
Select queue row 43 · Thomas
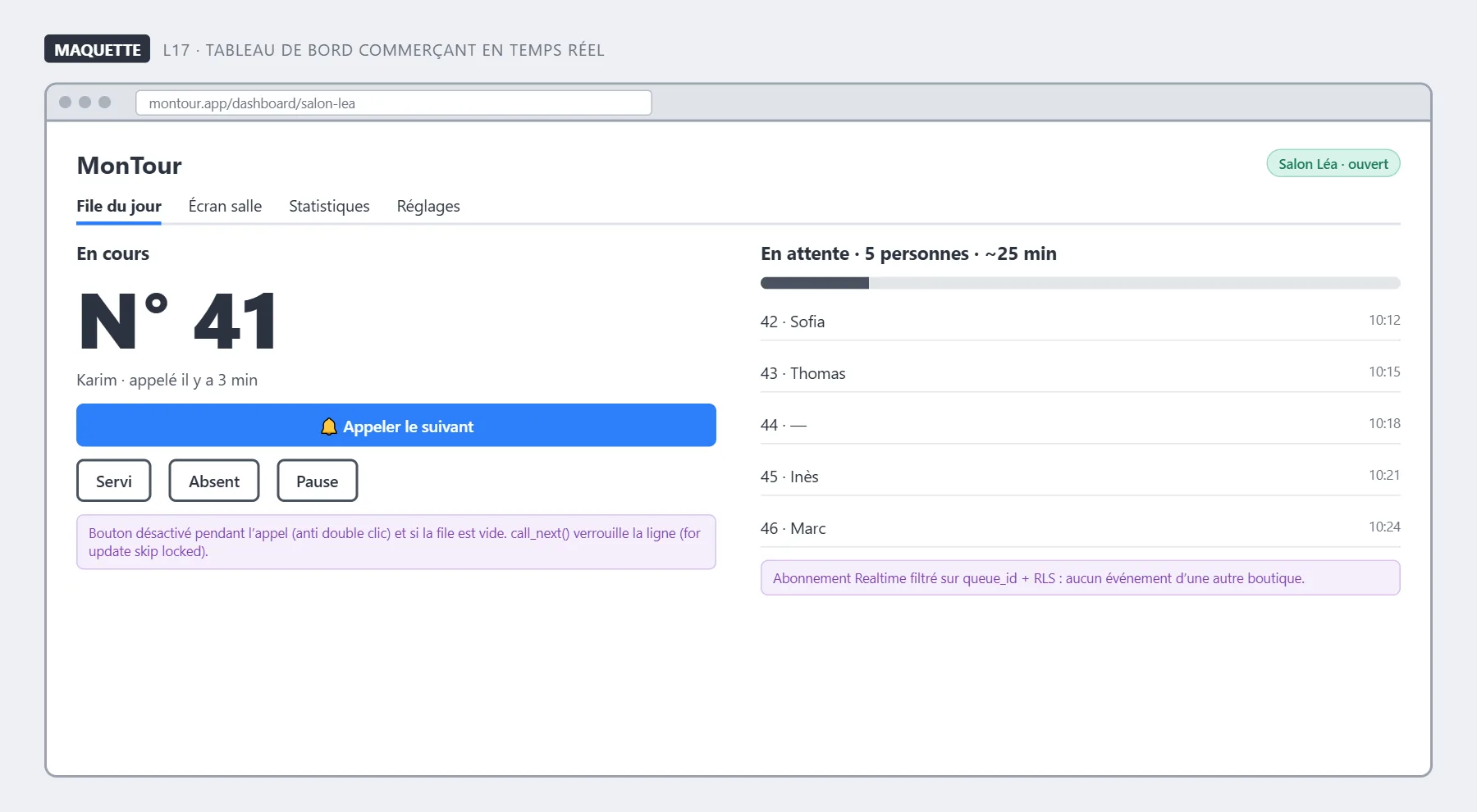tap(1081, 373)
